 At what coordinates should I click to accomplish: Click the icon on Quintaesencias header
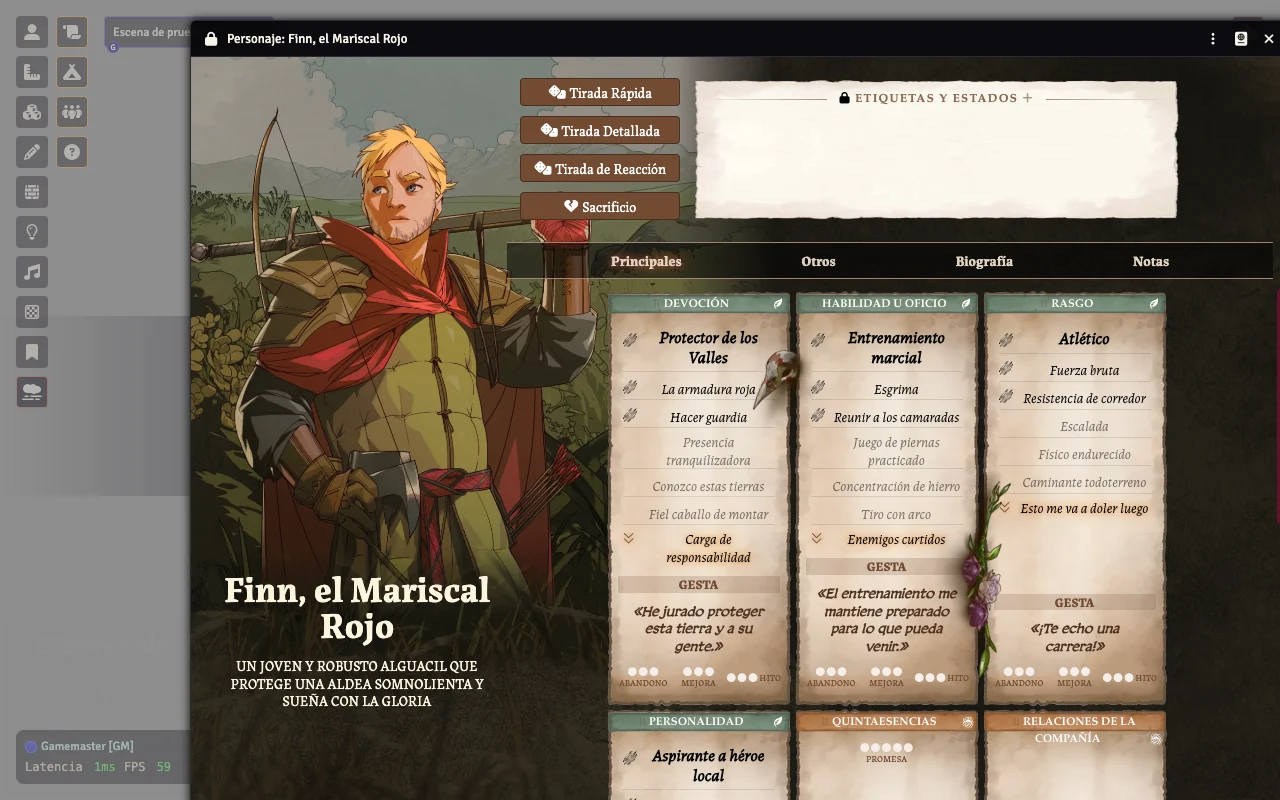coord(967,721)
